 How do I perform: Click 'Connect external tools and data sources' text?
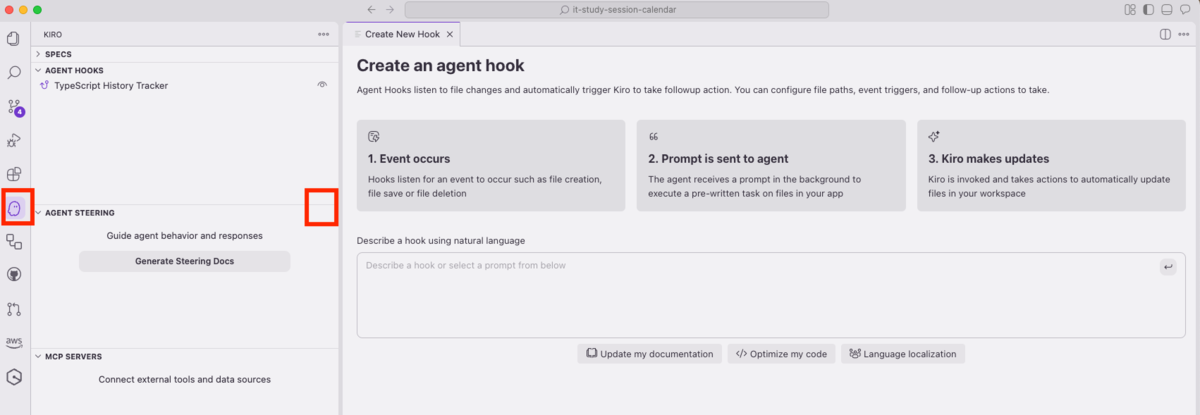184,379
